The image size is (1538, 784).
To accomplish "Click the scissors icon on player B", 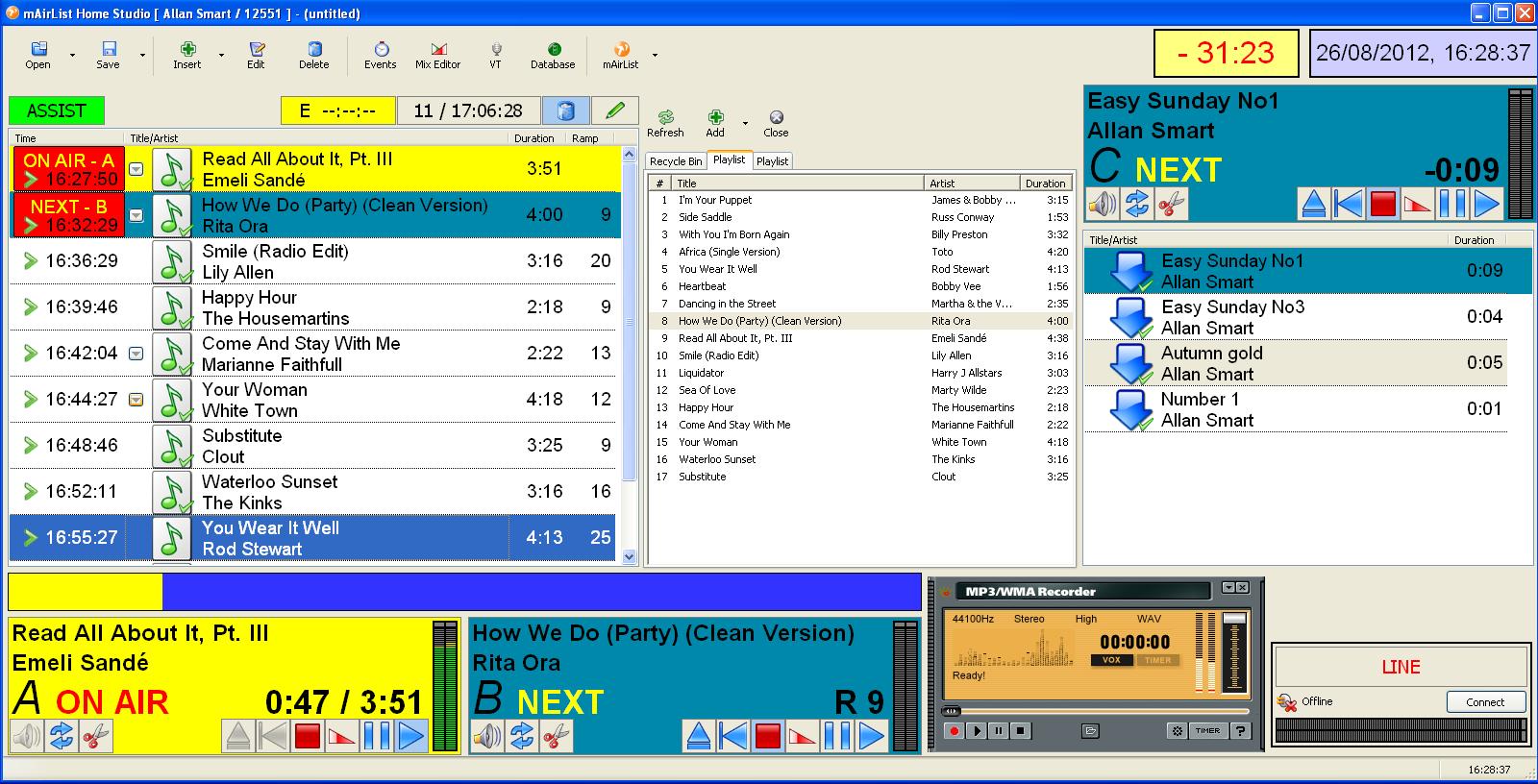I will [x=557, y=737].
